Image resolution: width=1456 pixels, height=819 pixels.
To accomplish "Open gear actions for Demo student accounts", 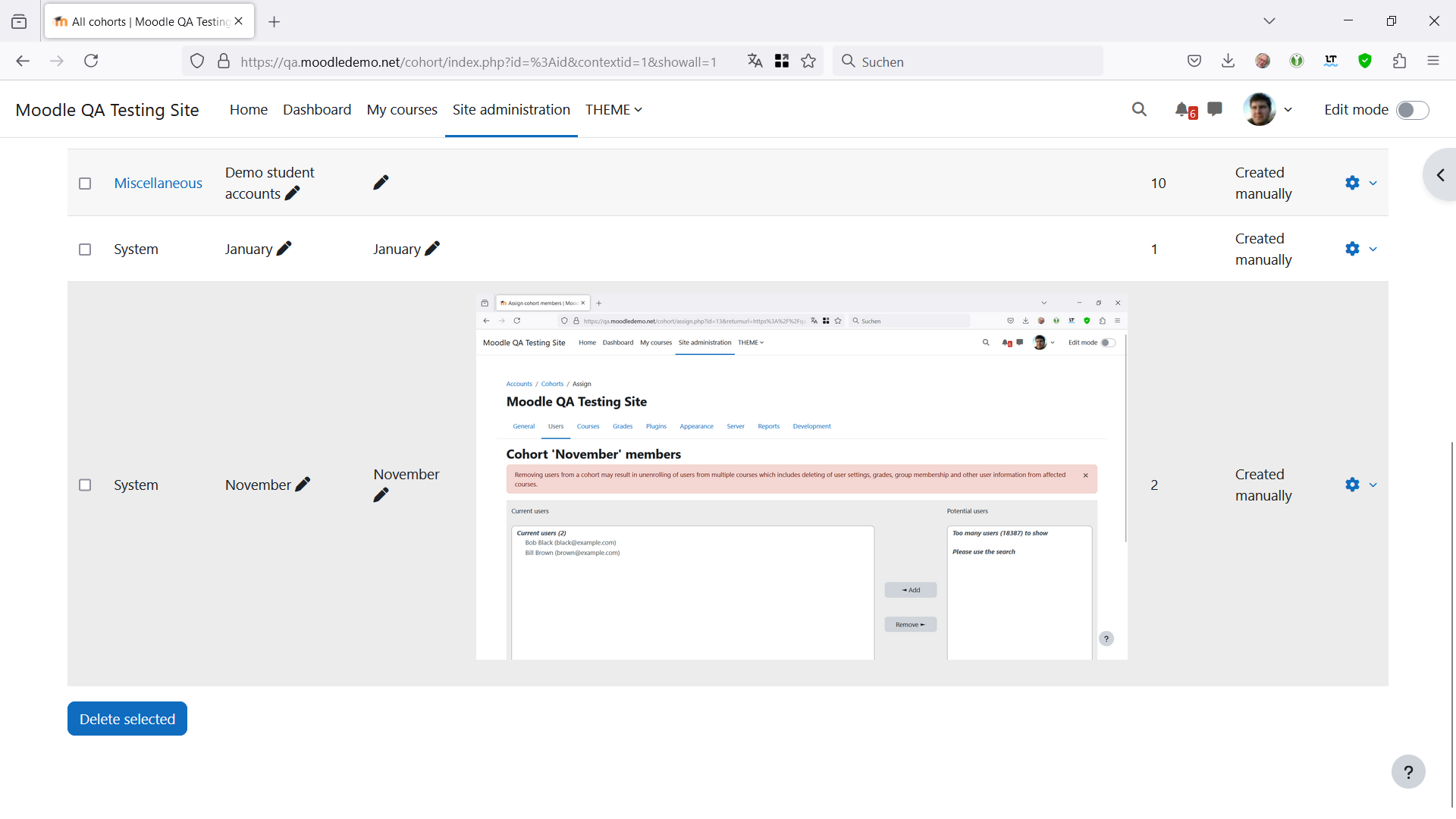I will click(1352, 183).
